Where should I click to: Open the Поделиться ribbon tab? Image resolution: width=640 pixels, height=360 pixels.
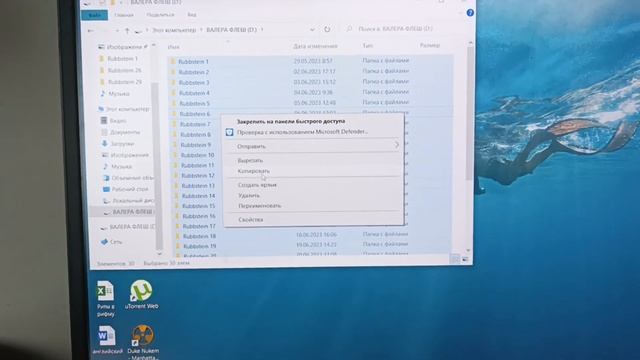160,15
